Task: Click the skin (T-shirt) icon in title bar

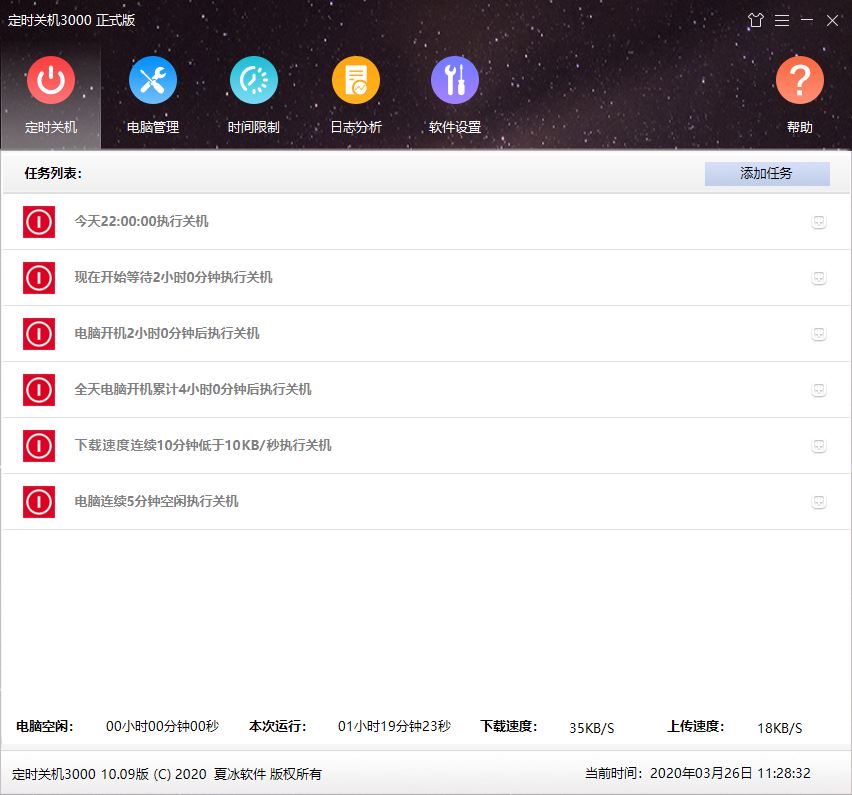Action: click(x=756, y=21)
